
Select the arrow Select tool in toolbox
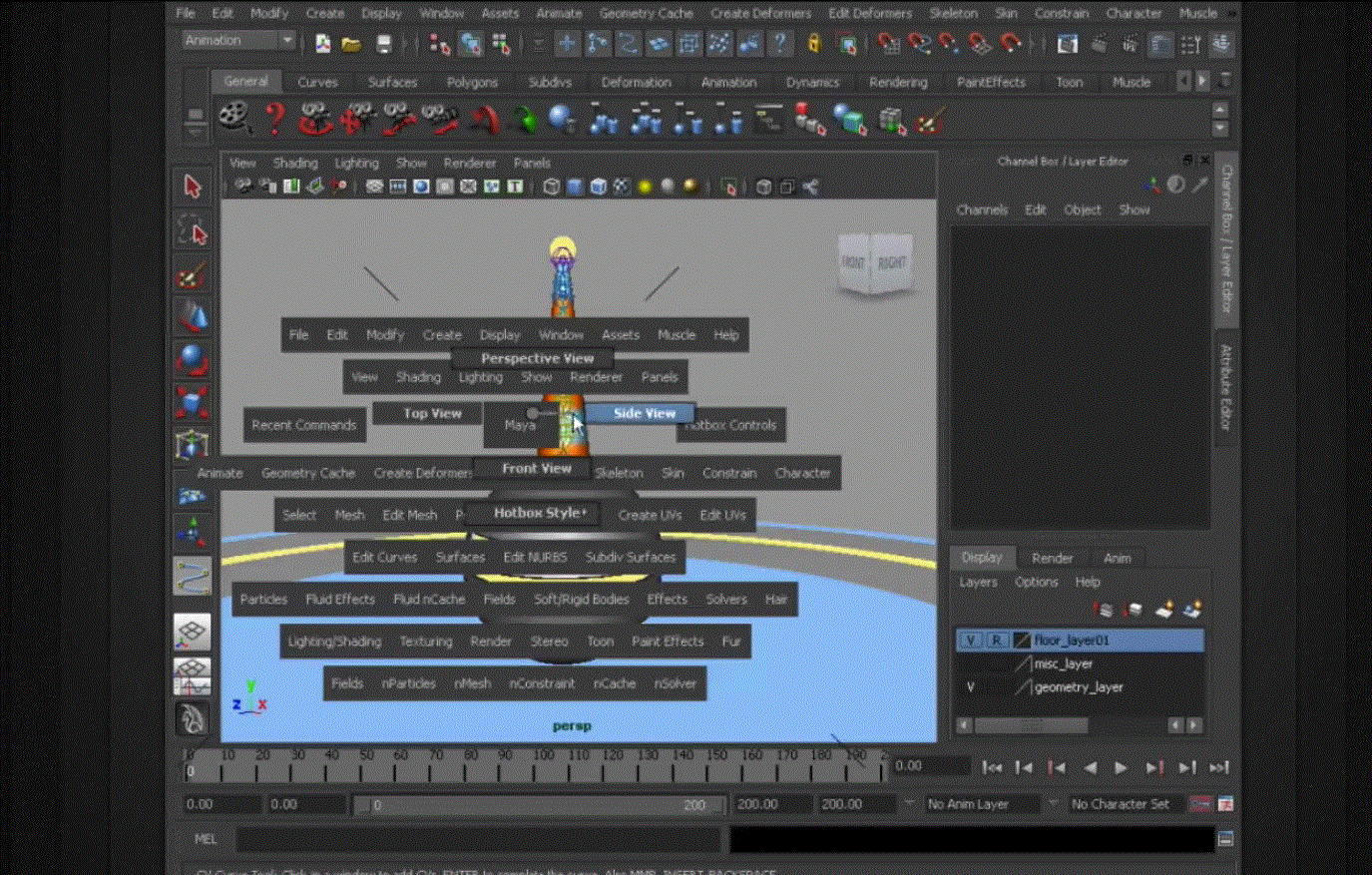point(193,187)
